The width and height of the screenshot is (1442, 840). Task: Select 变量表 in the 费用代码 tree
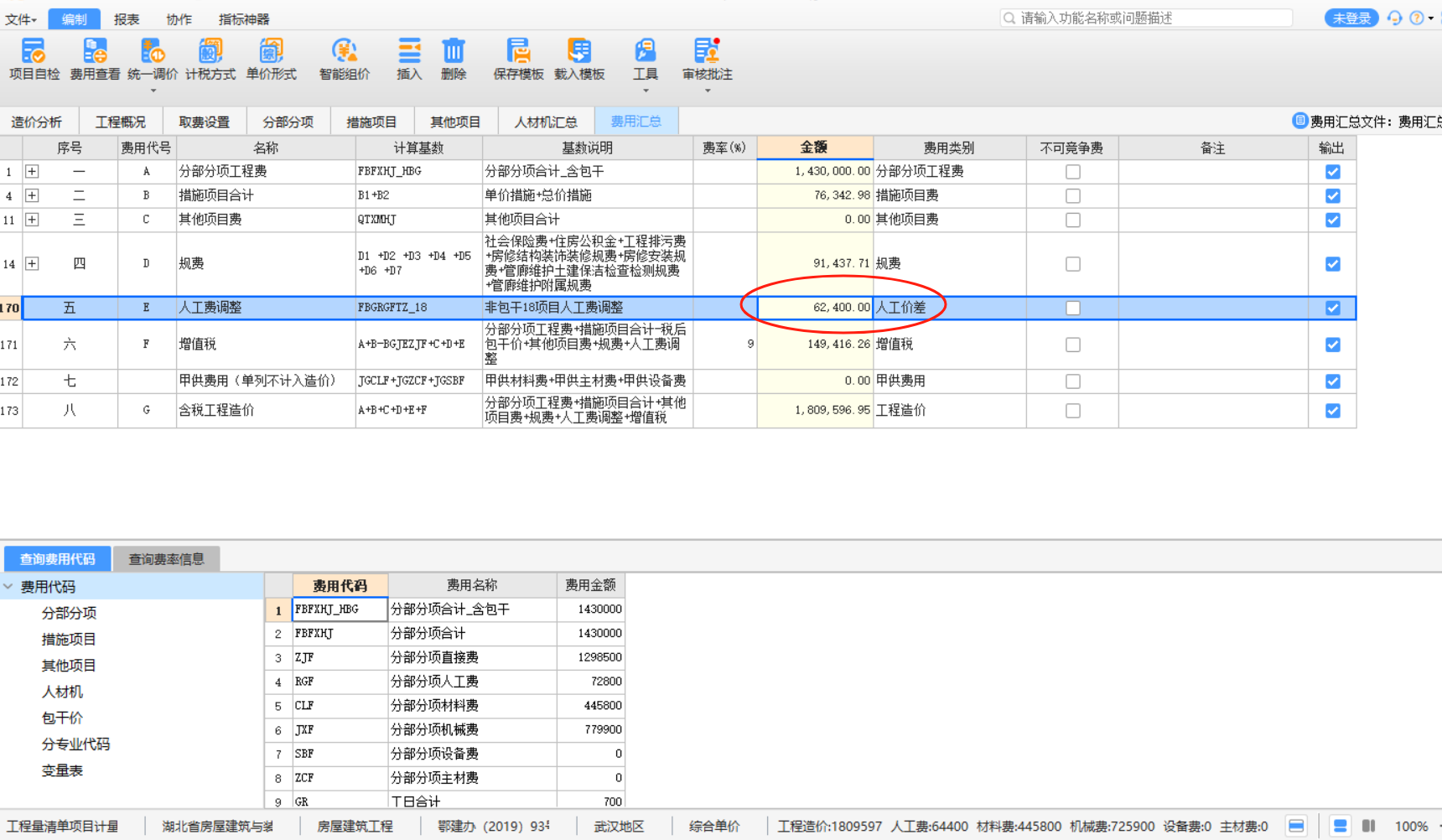click(63, 770)
